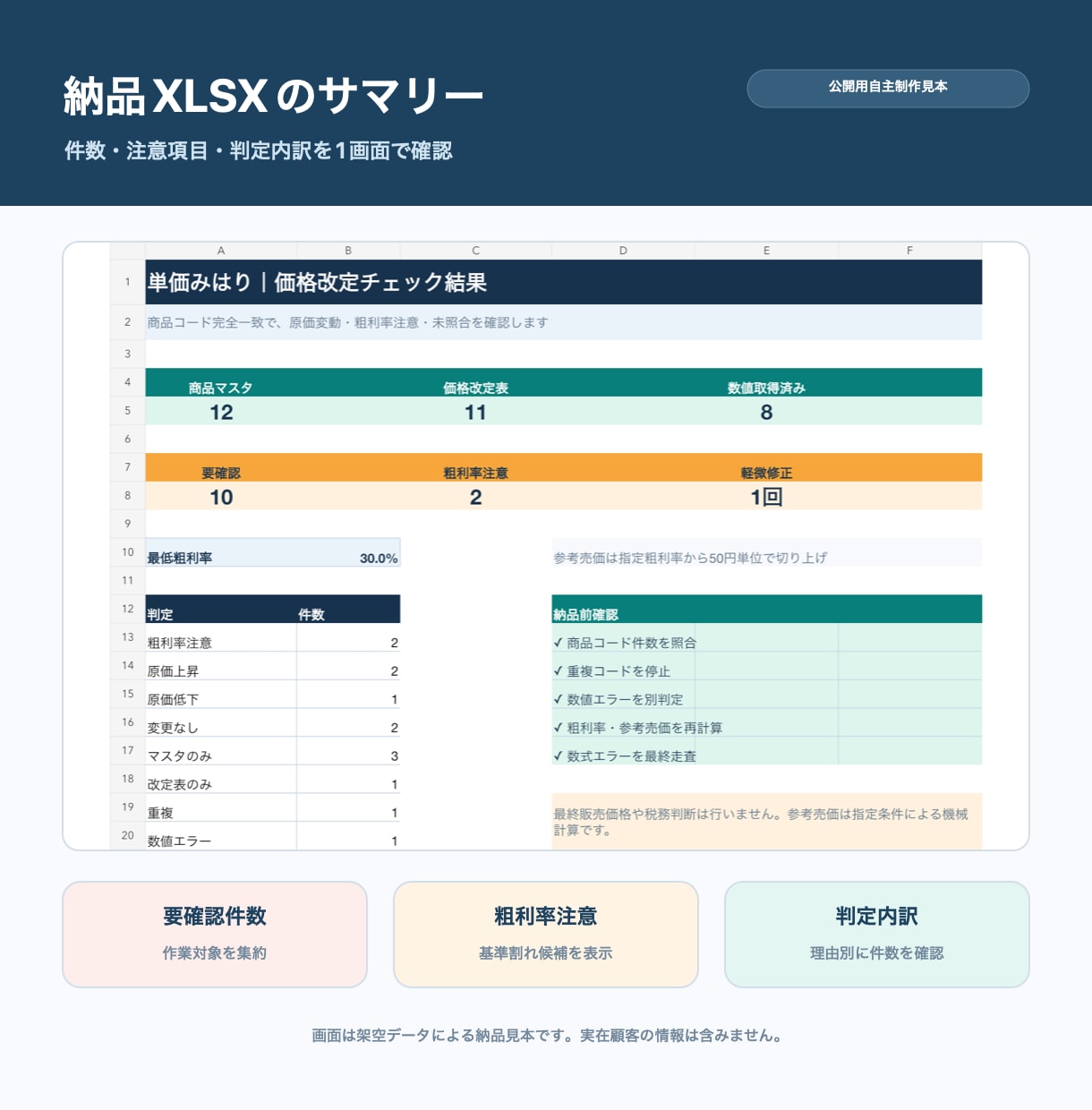Click the 最低粗利率 label cell

tap(221, 552)
